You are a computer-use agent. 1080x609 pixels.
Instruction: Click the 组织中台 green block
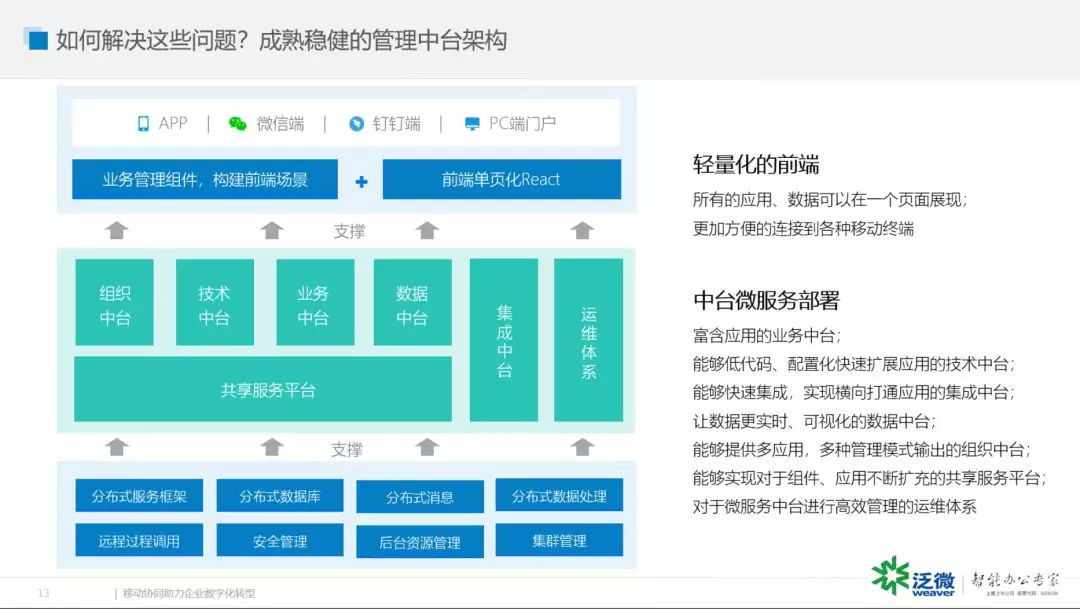pyautogui.click(x=115, y=304)
